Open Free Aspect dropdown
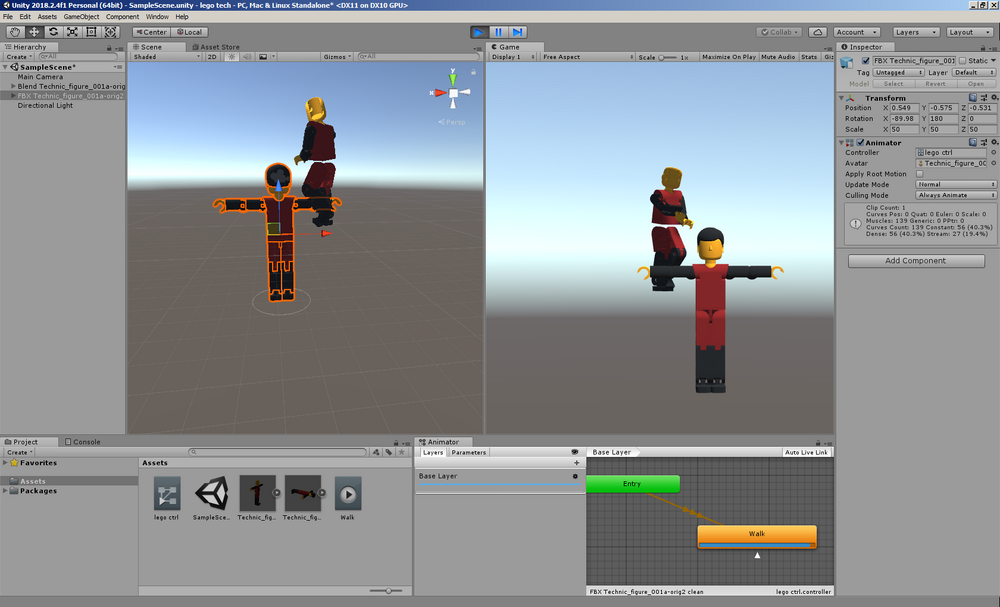Screen dimensions: 1000x607 [587, 57]
